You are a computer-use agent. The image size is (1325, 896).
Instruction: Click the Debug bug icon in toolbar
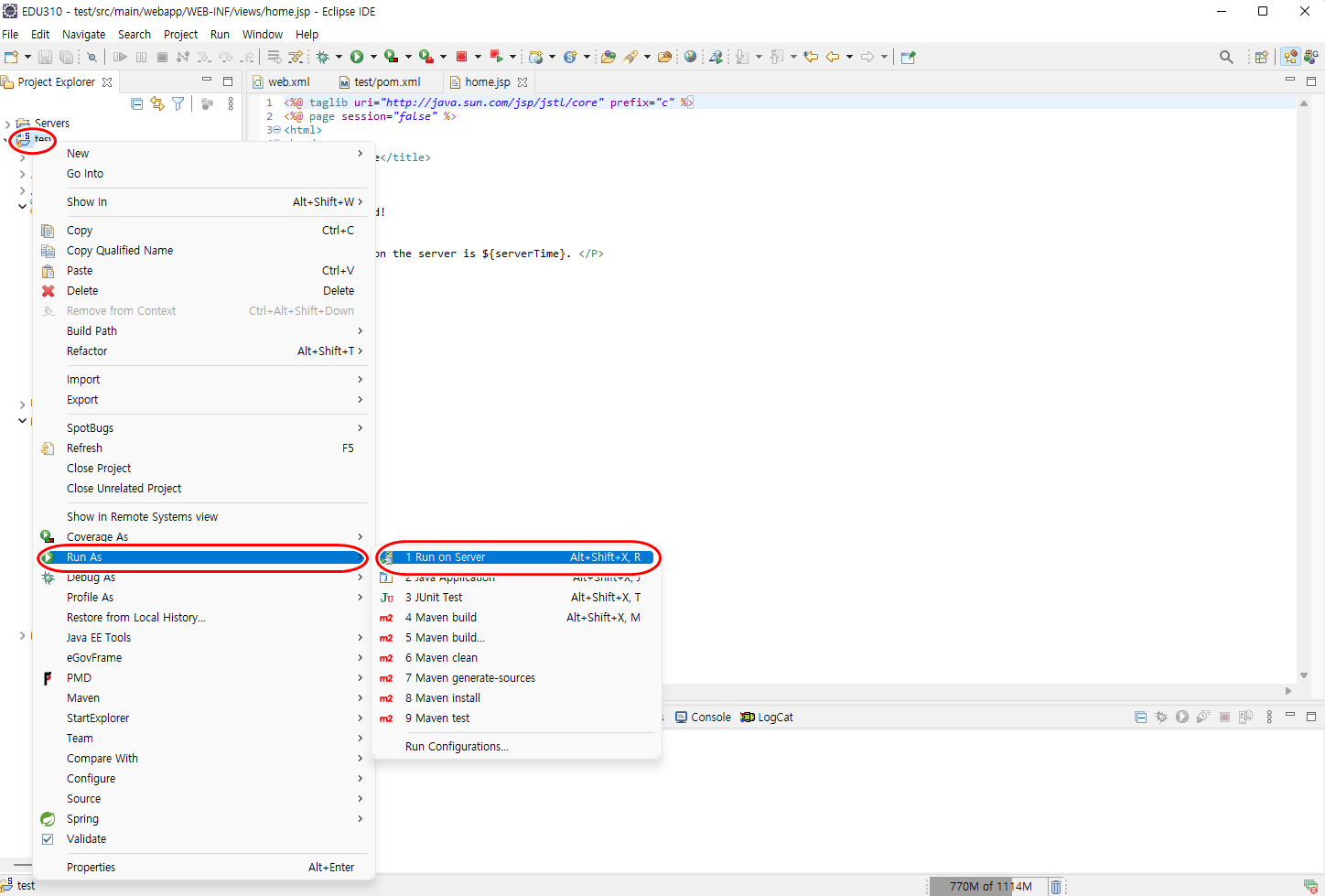click(323, 57)
